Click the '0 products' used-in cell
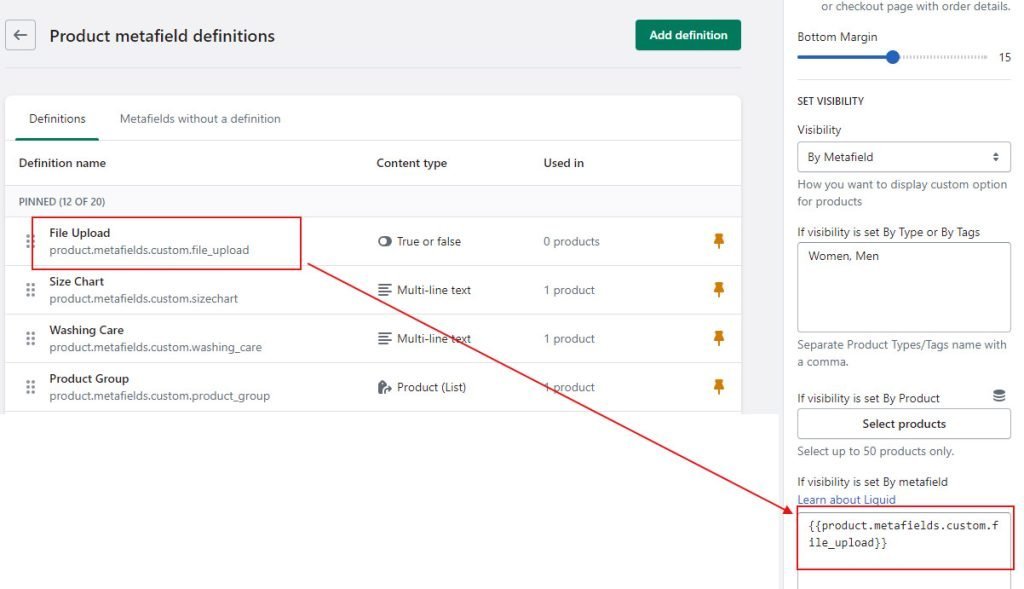Viewport: 1024px width, 589px height. [x=571, y=242]
